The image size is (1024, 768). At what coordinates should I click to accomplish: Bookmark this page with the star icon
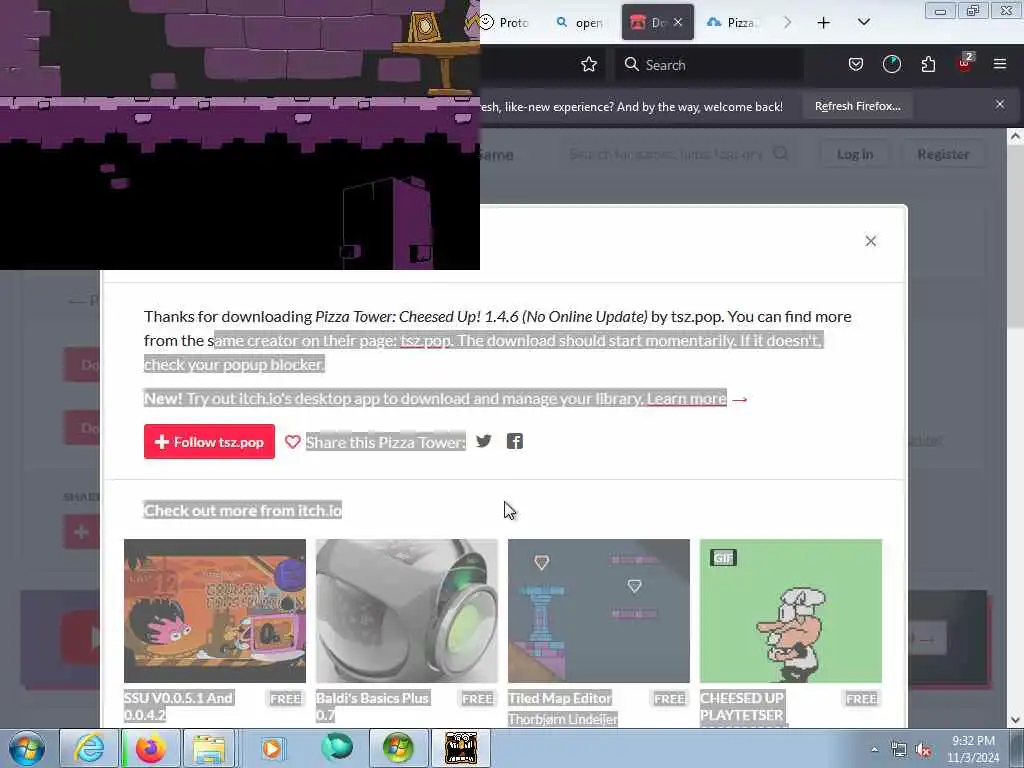click(588, 64)
